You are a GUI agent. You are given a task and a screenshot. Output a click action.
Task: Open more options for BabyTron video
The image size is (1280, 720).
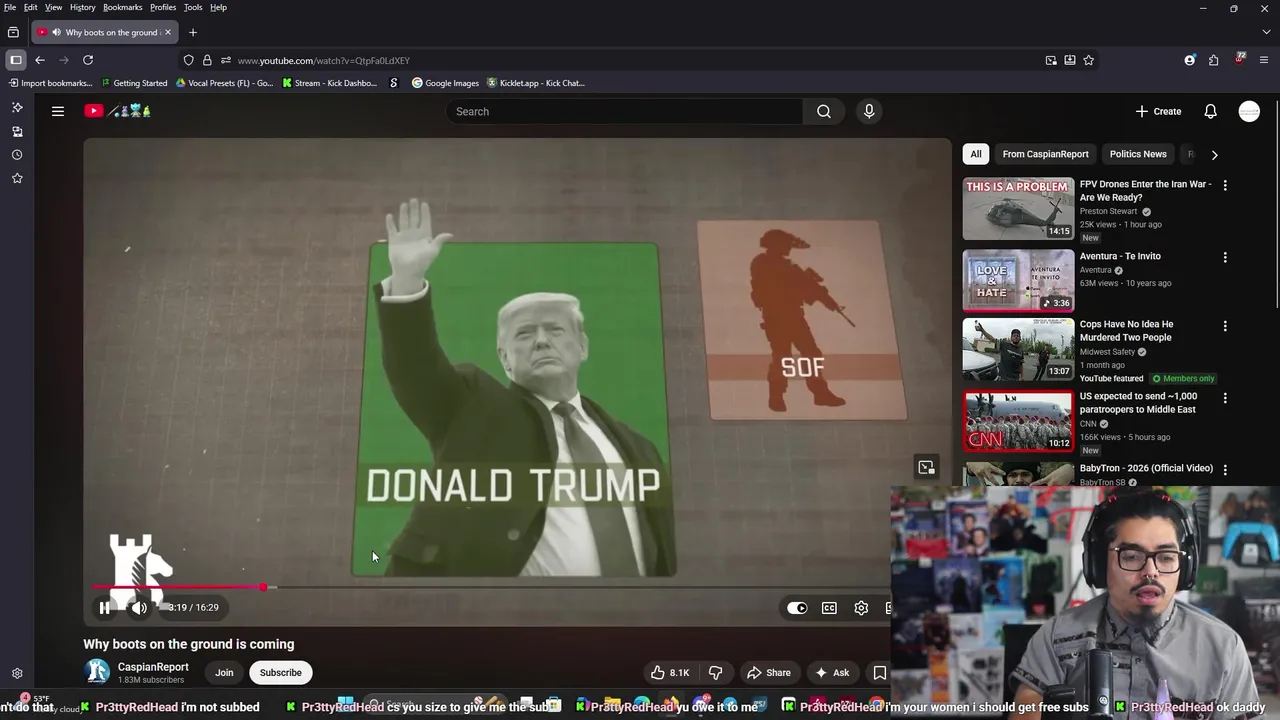[1225, 469]
